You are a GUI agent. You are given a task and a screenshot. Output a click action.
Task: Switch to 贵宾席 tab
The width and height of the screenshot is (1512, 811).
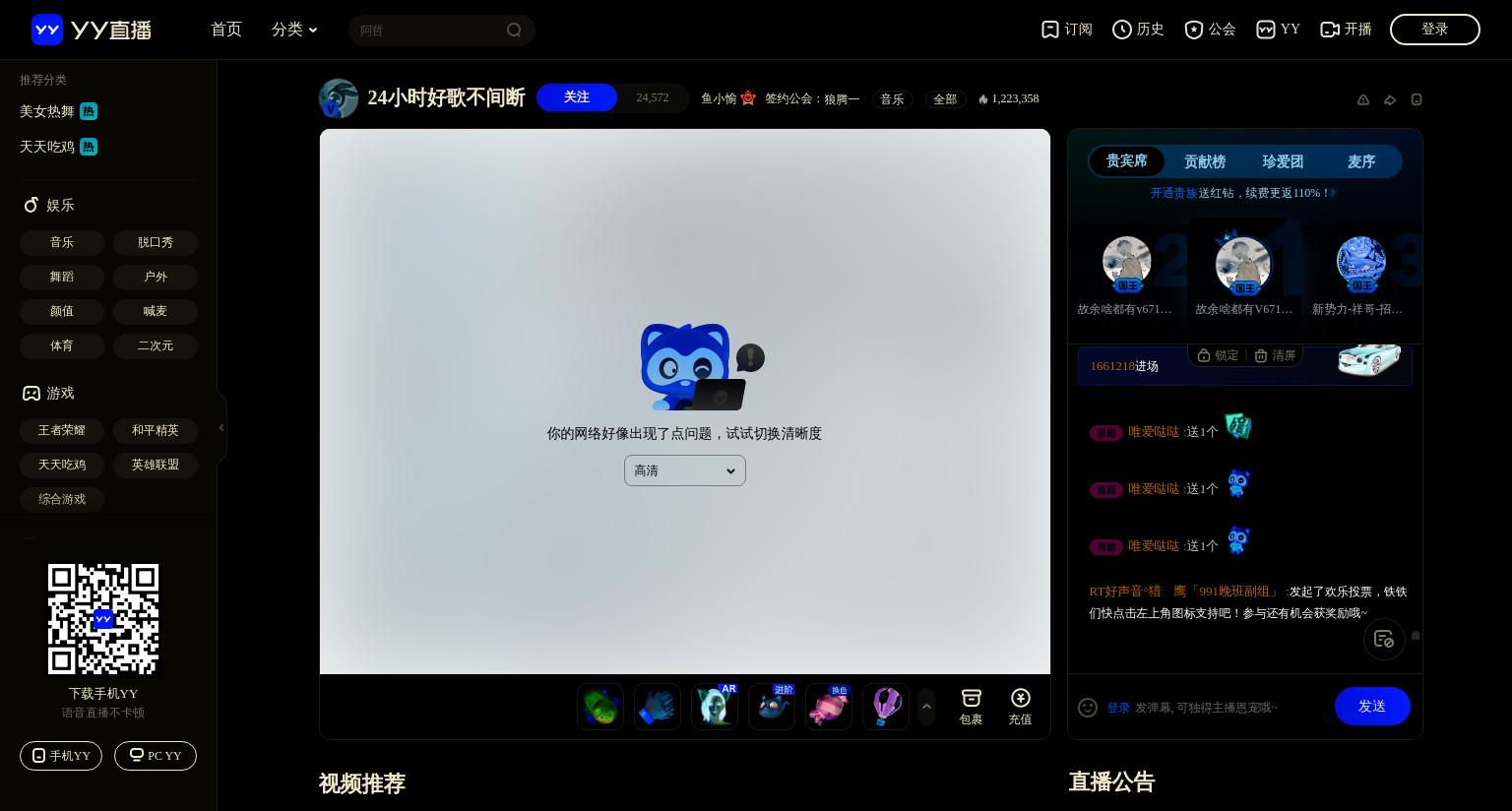point(1126,160)
